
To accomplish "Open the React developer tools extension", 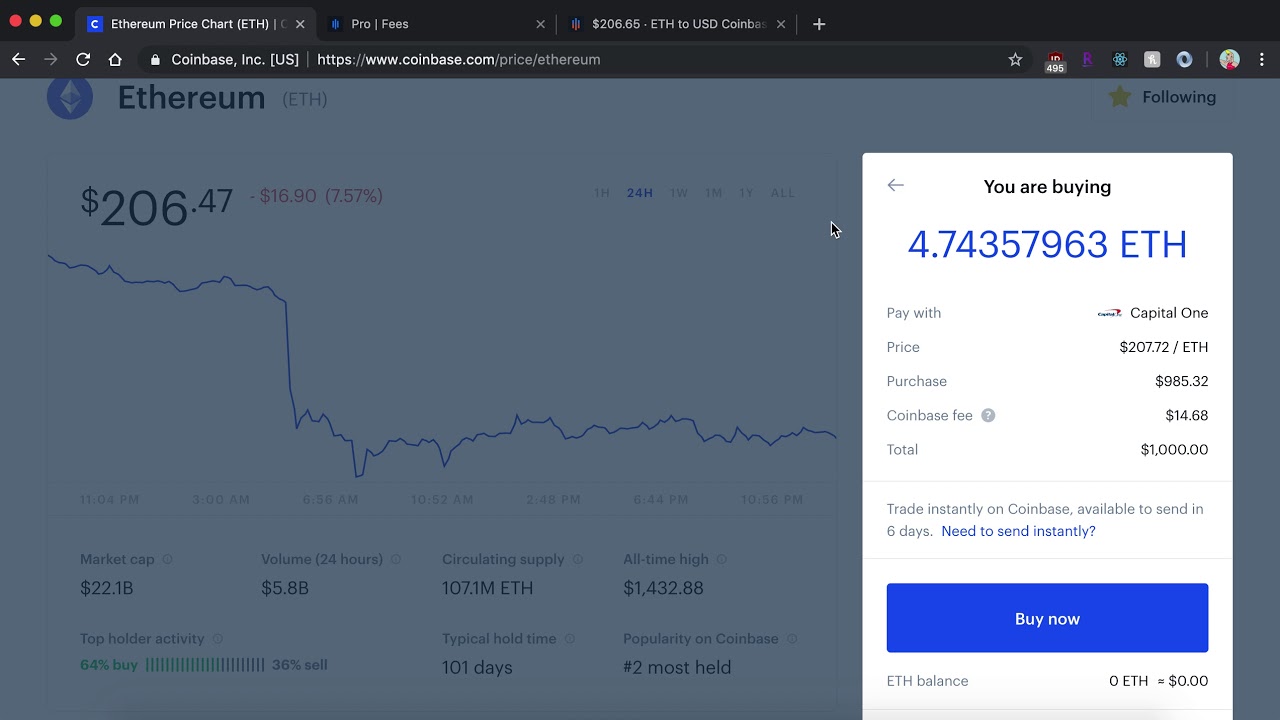I will pyautogui.click(x=1120, y=59).
